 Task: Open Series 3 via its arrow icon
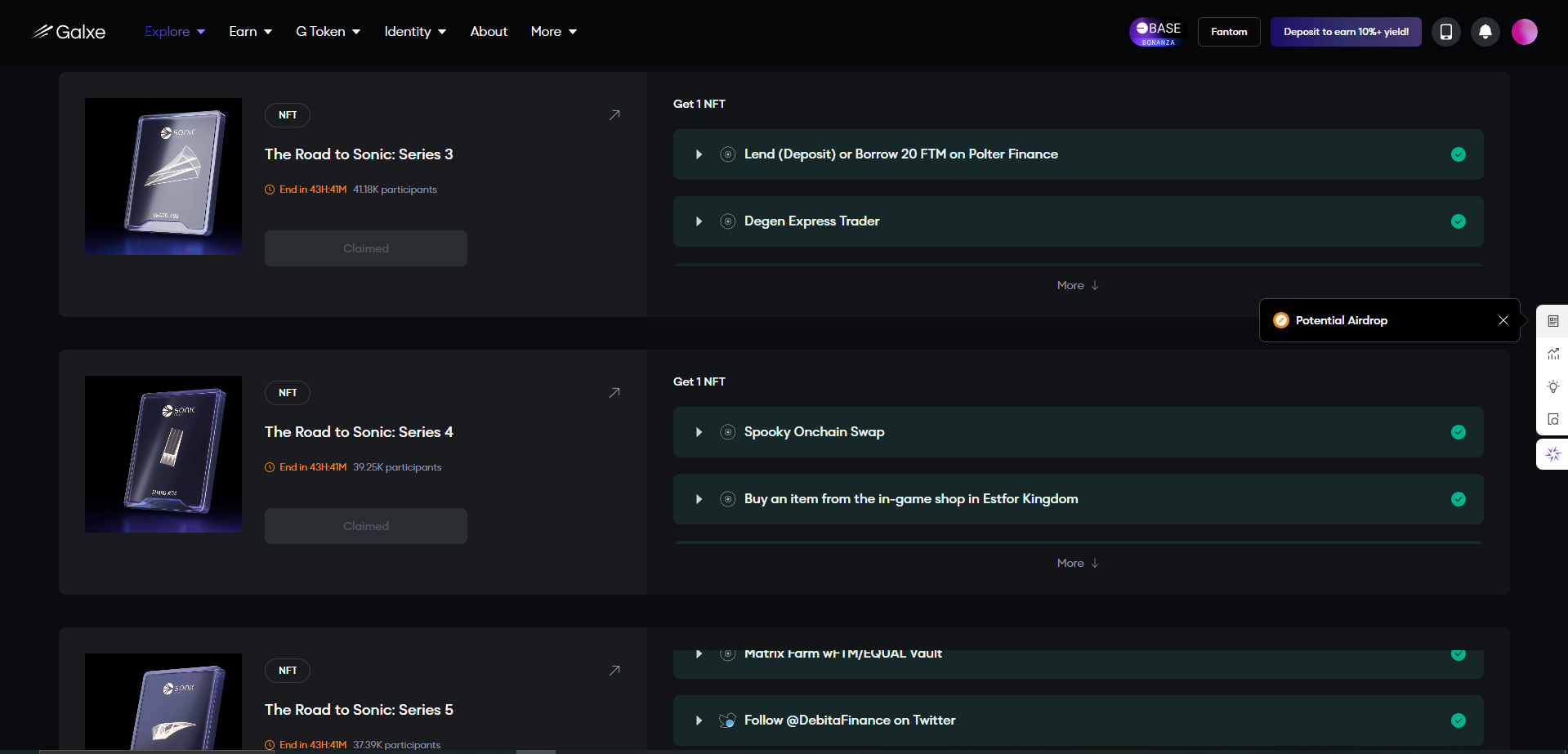[x=614, y=115]
